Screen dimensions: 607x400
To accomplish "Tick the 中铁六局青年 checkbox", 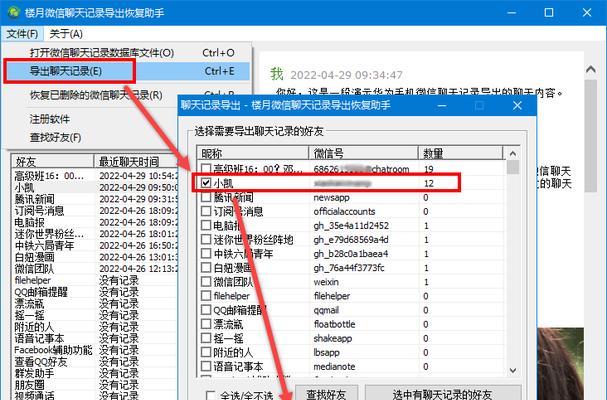I will (x=206, y=253).
